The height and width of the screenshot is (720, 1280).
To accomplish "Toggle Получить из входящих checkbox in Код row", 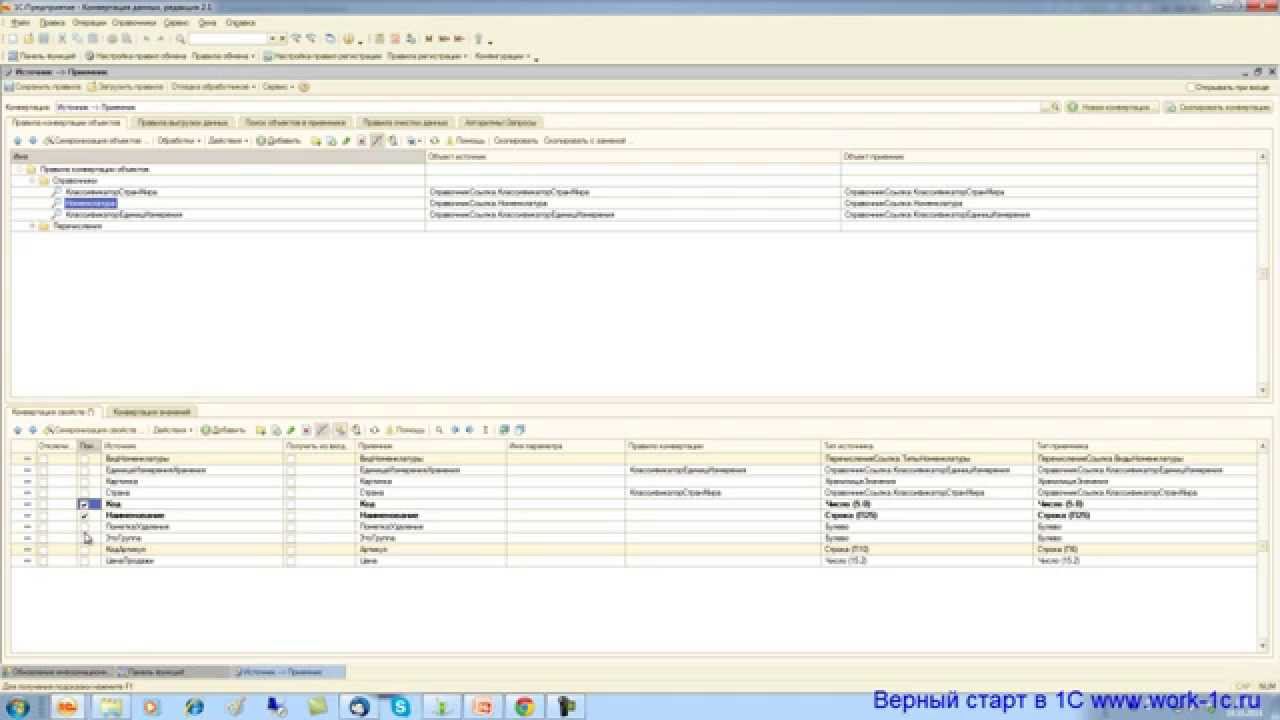I will click(291, 504).
